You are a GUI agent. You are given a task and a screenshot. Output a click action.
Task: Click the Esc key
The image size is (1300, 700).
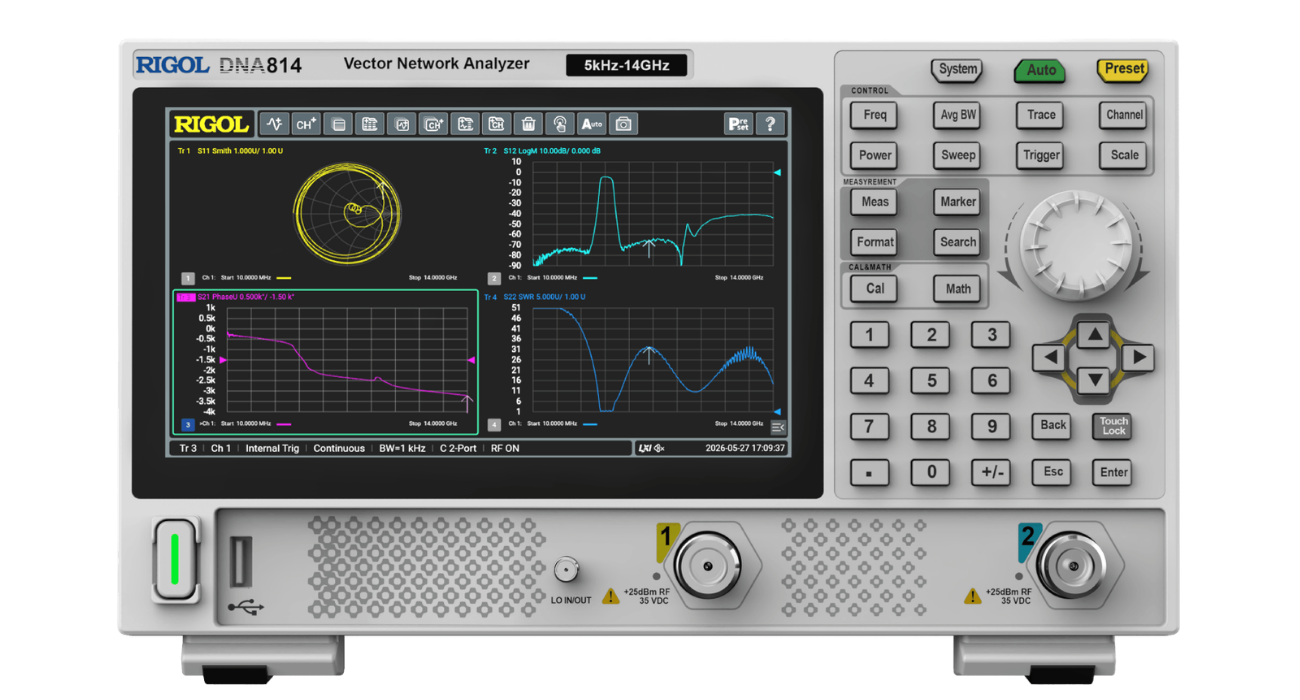tap(1053, 472)
